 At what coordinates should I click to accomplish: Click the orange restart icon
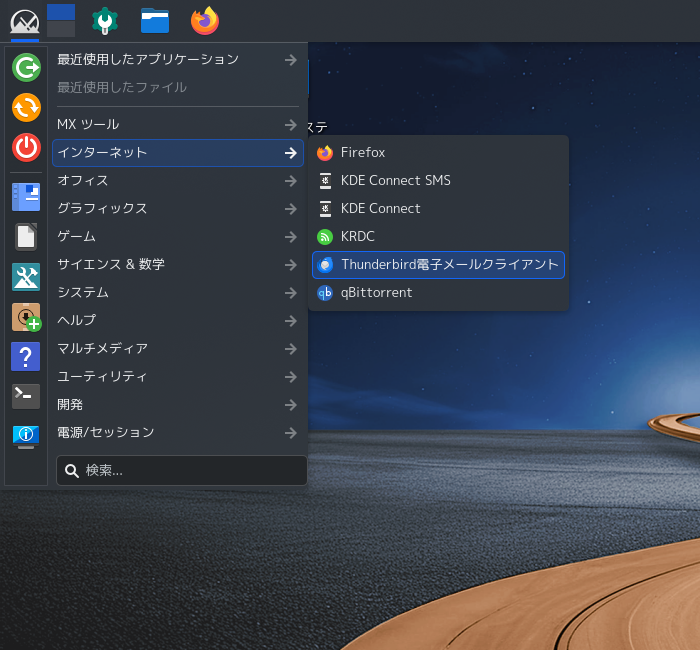pyautogui.click(x=26, y=108)
